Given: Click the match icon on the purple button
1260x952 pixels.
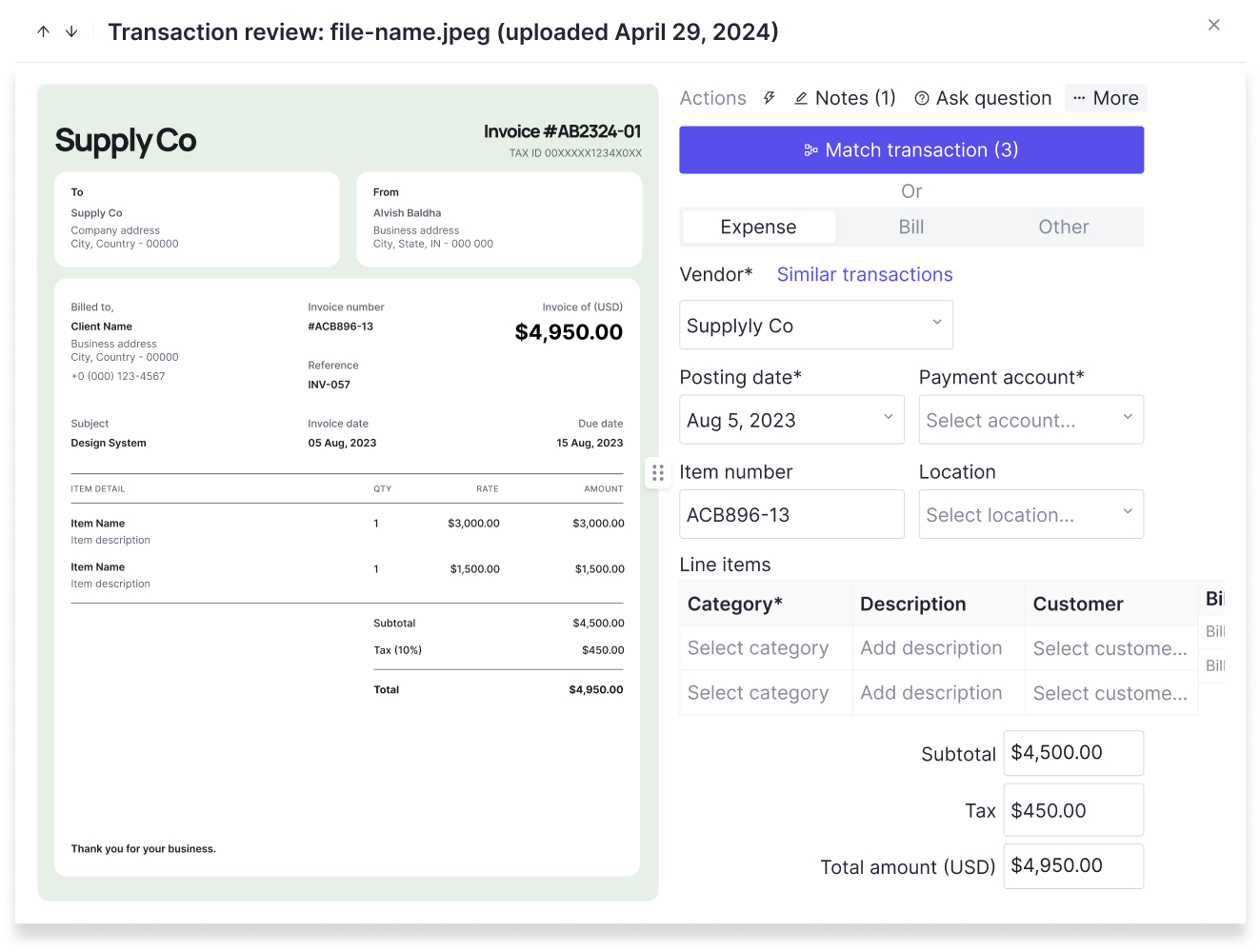Looking at the screenshot, I should (x=811, y=149).
